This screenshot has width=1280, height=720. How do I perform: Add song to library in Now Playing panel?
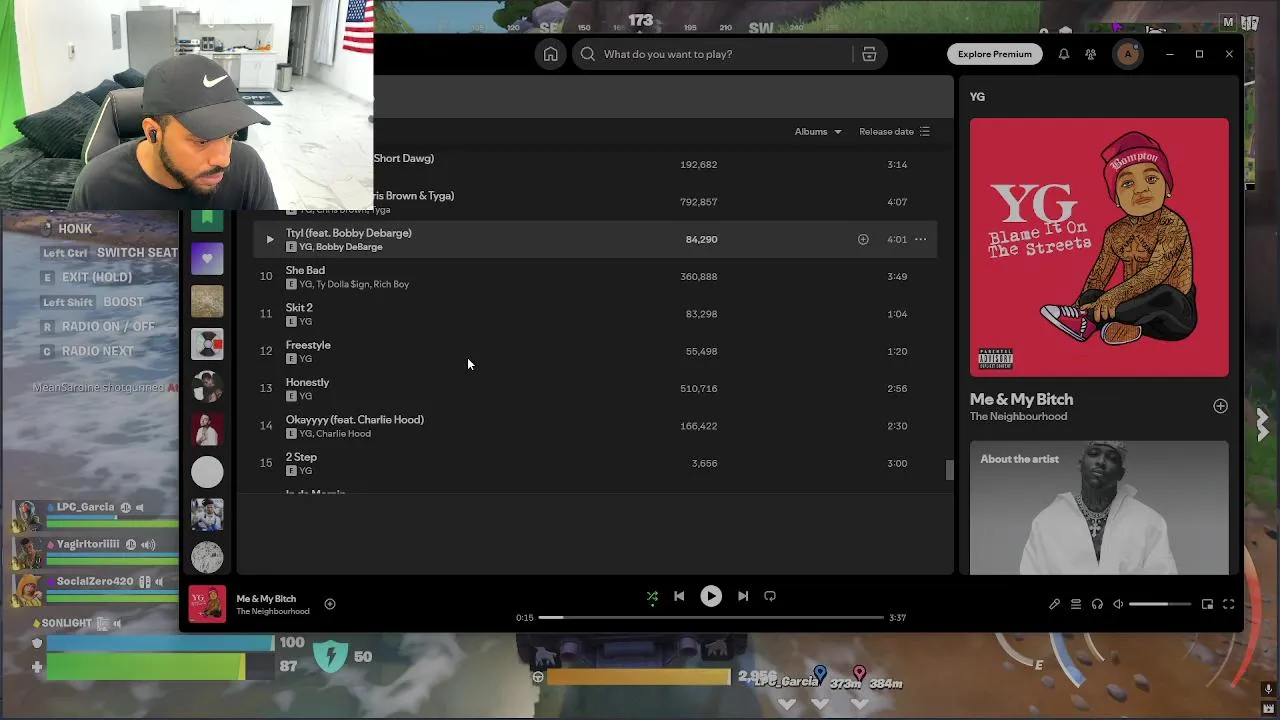[1220, 406]
